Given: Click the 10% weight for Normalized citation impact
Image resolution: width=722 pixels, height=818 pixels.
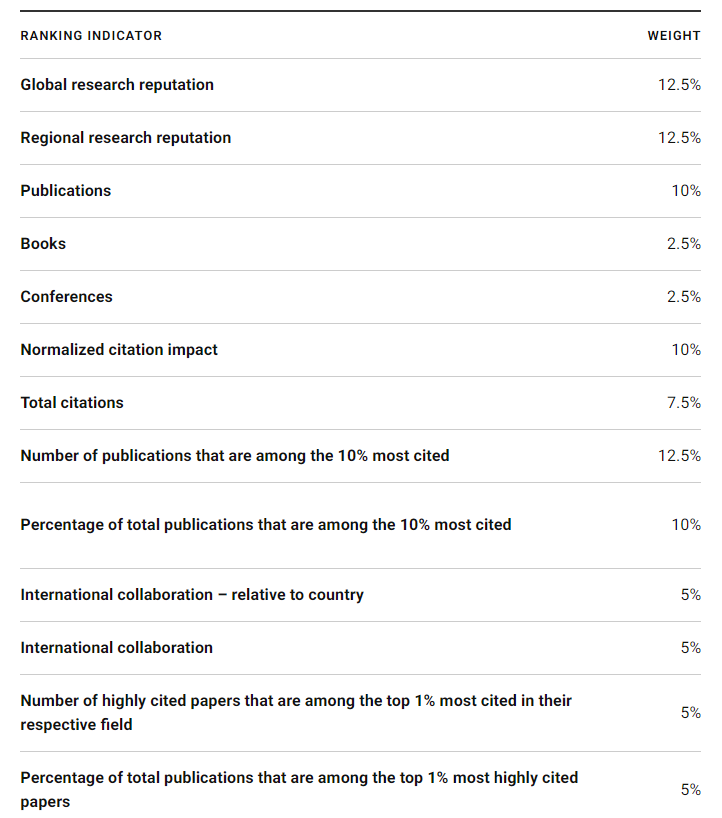Looking at the screenshot, I should (x=686, y=350).
